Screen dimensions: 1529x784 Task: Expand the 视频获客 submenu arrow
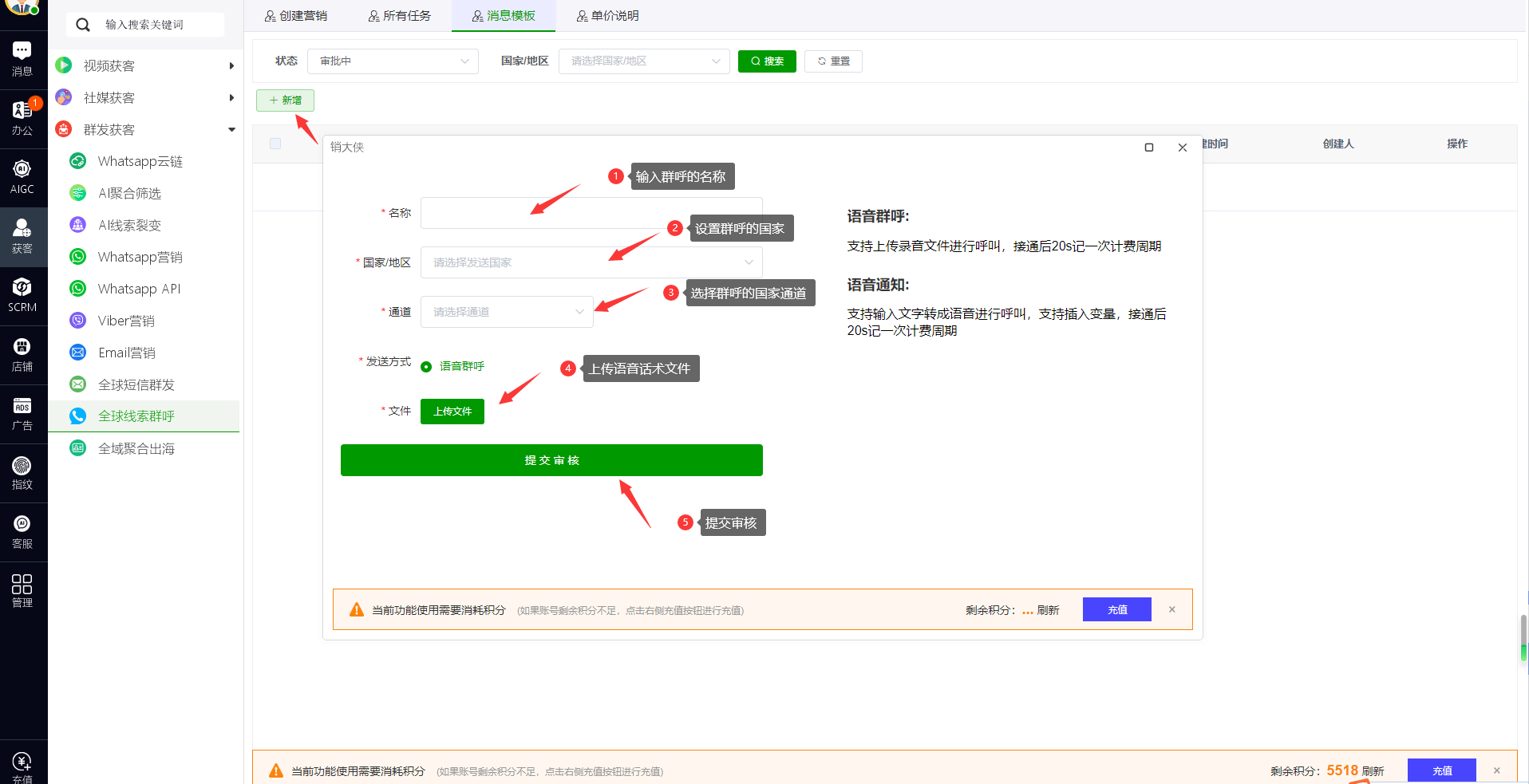231,65
